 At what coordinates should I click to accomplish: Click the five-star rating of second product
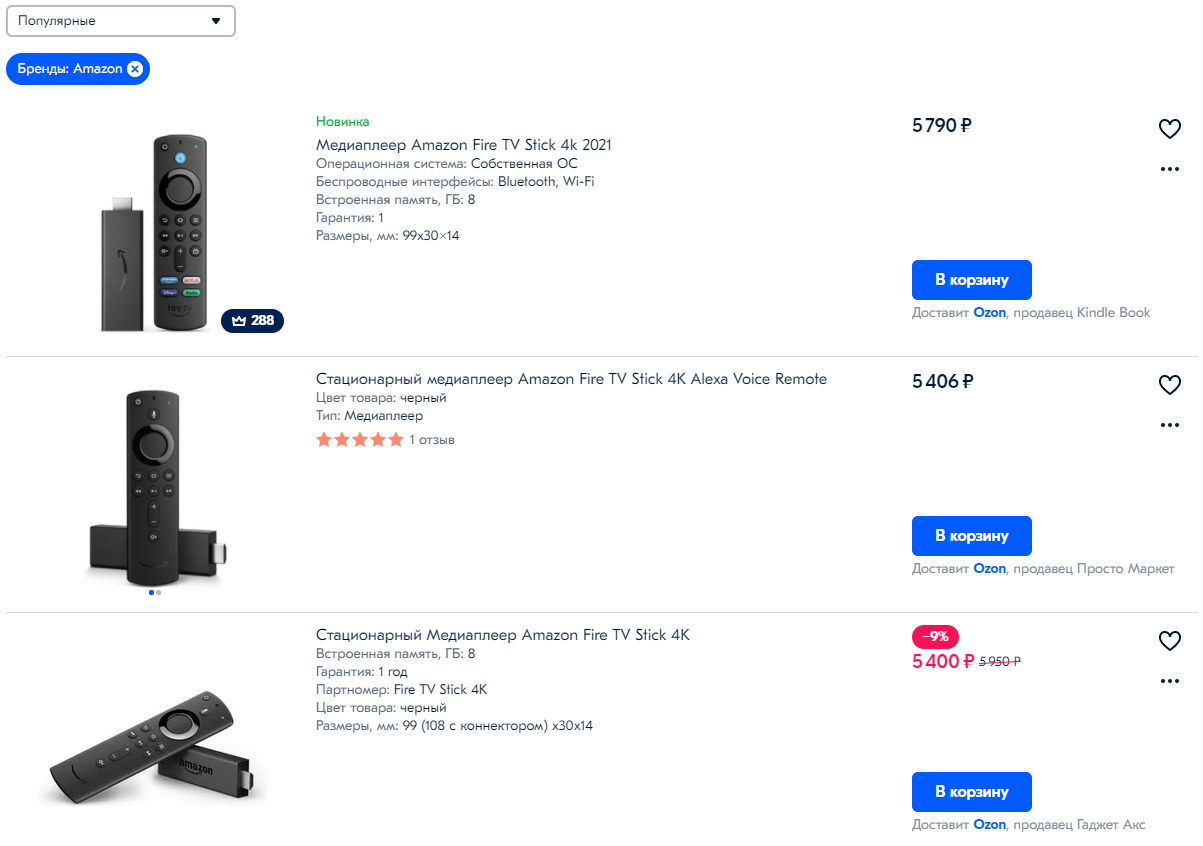click(360, 440)
